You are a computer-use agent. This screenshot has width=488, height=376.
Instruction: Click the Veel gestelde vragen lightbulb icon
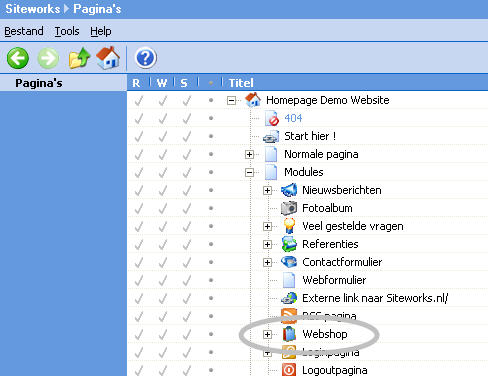289,226
